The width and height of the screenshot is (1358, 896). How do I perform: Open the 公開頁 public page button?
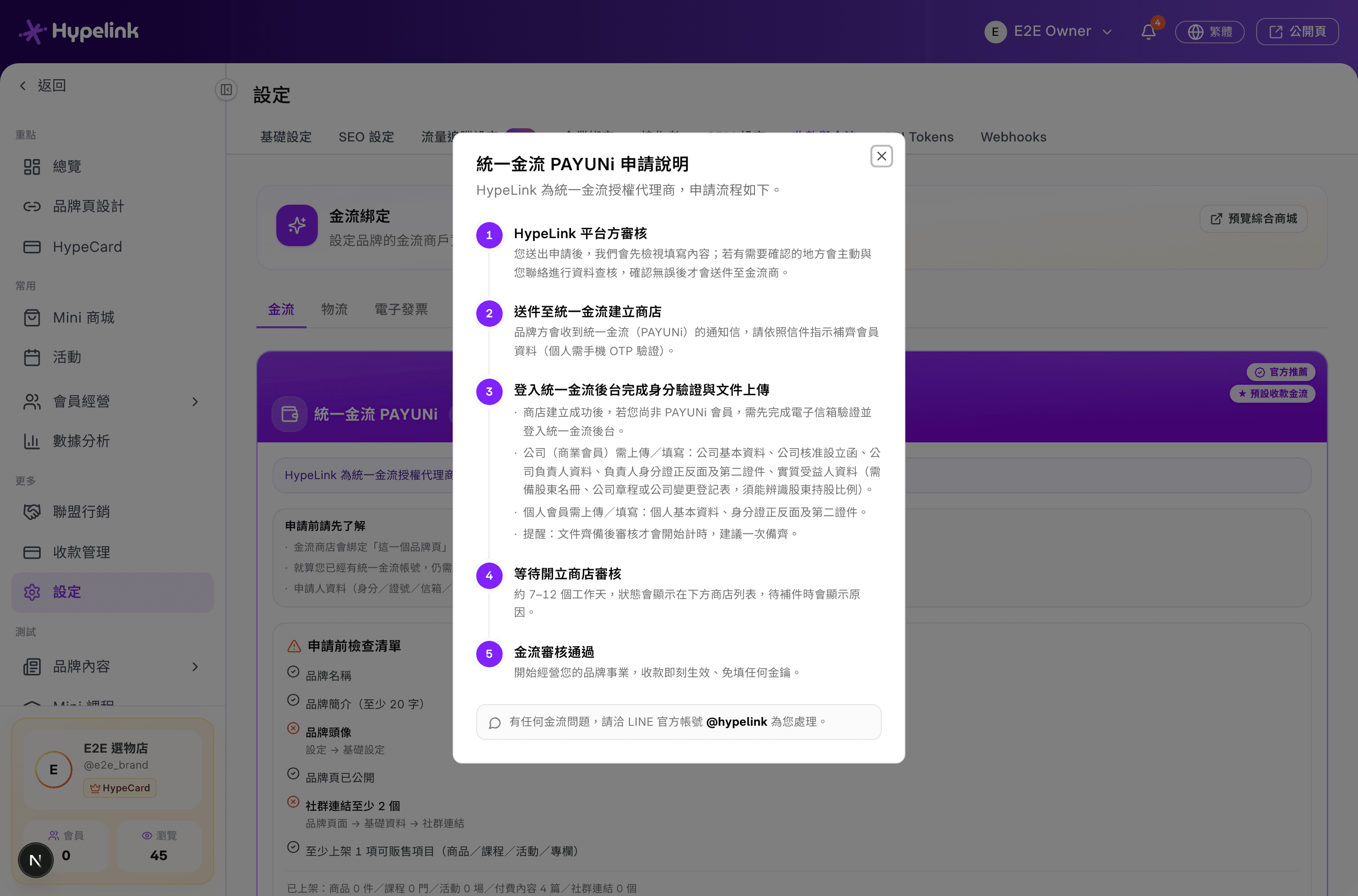1297,32
